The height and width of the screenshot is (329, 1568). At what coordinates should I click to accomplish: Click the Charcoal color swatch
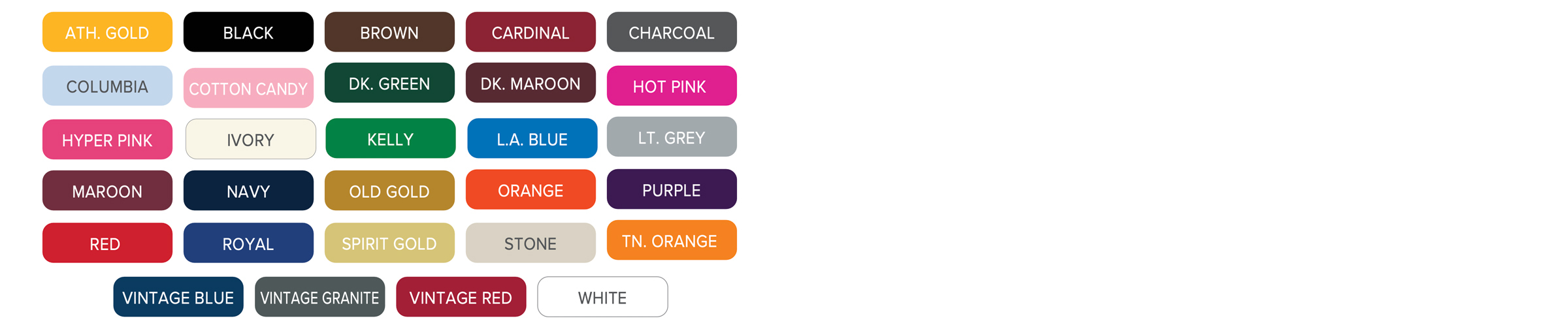tap(672, 32)
